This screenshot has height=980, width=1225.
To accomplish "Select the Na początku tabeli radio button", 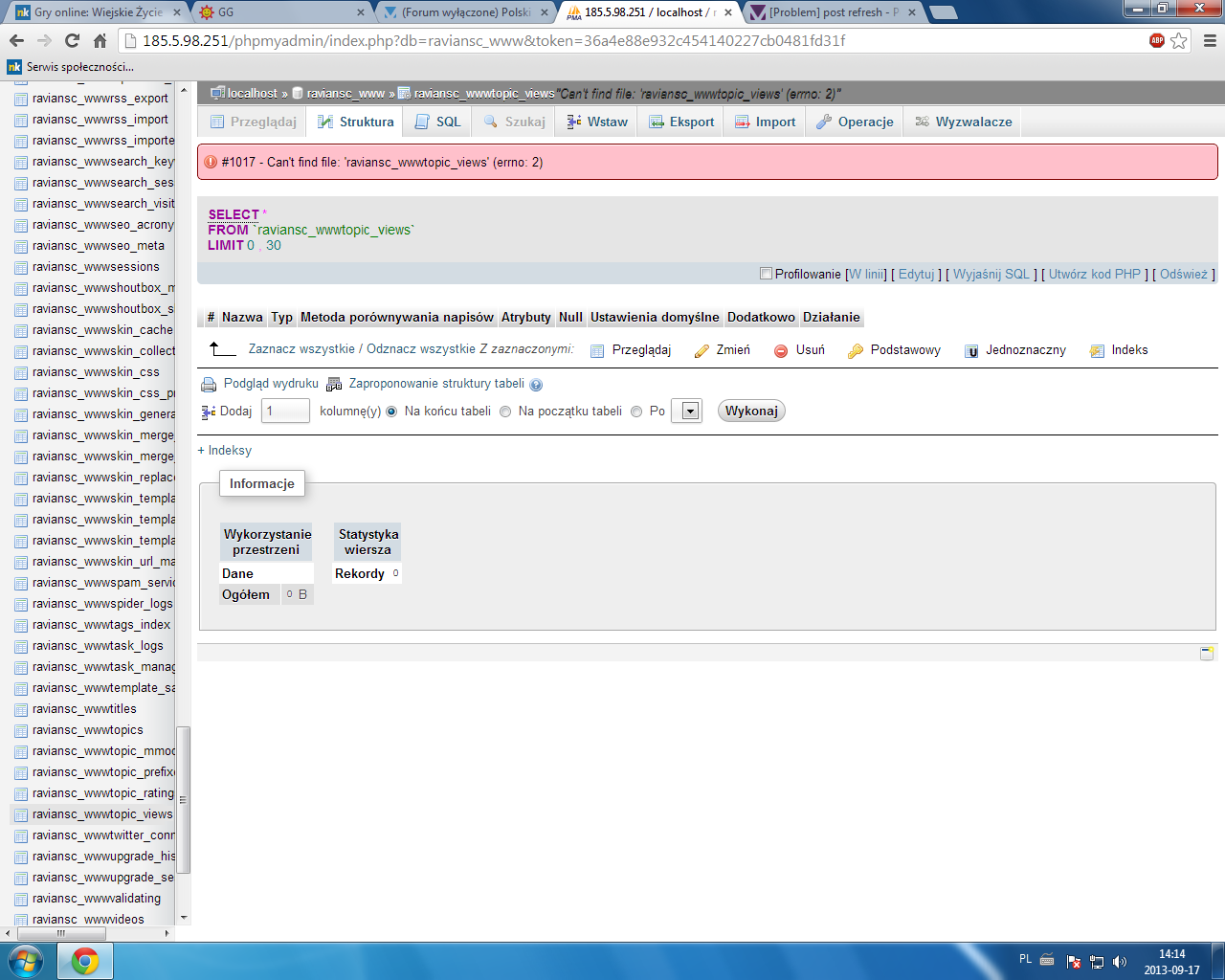I will [x=505, y=412].
